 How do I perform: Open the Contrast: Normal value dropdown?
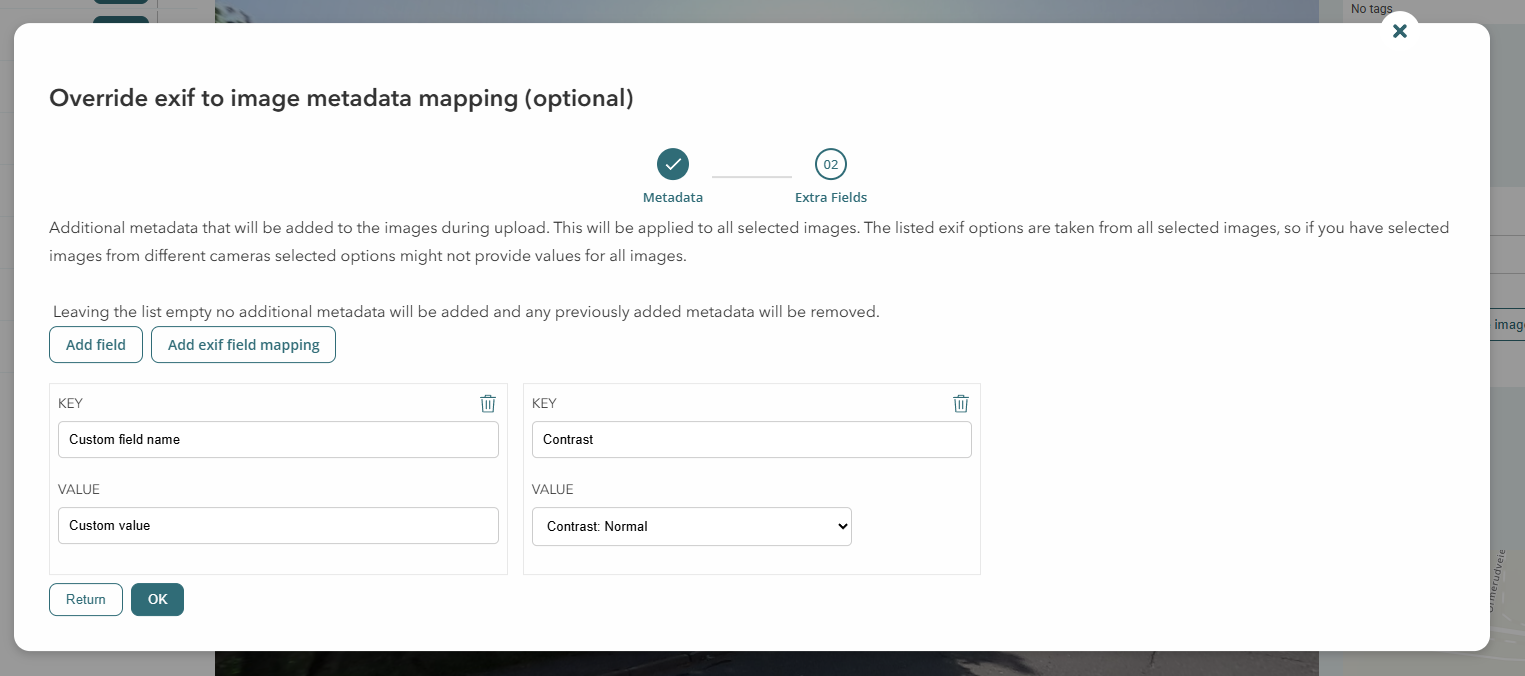click(x=691, y=526)
